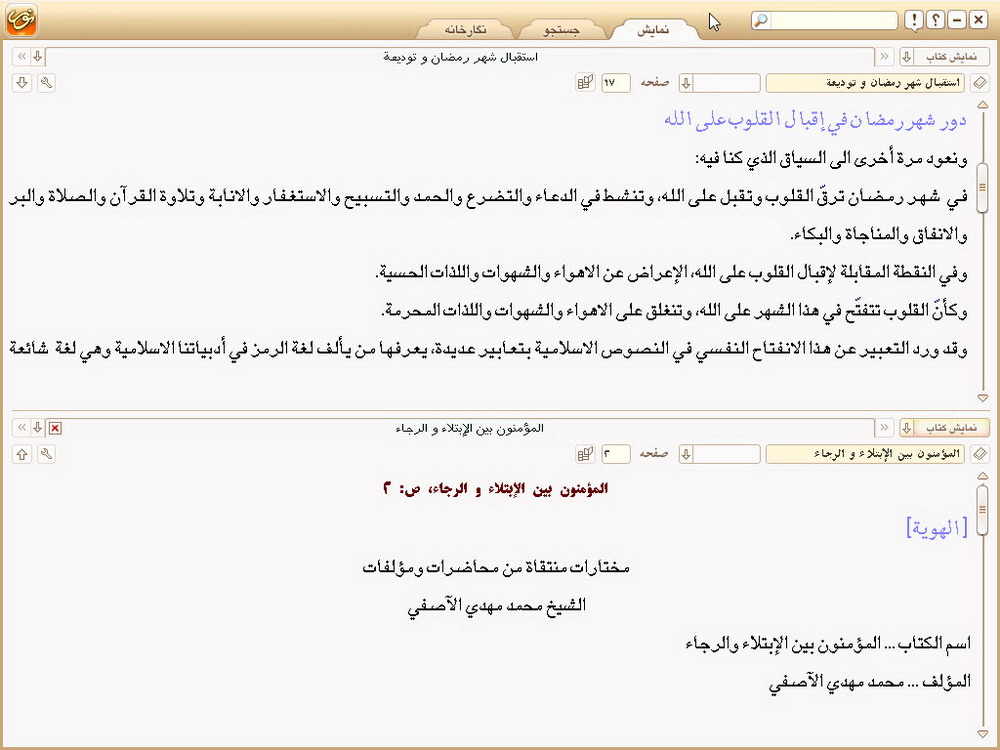This screenshot has height=750, width=1000.
Task: Click the book icon beside المؤمنون بين الإبتلاء
Action: [980, 454]
